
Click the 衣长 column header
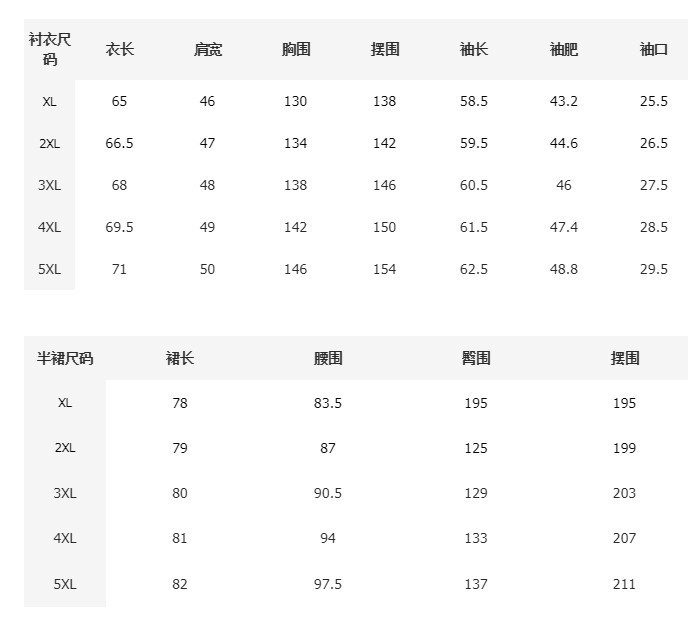click(119, 50)
